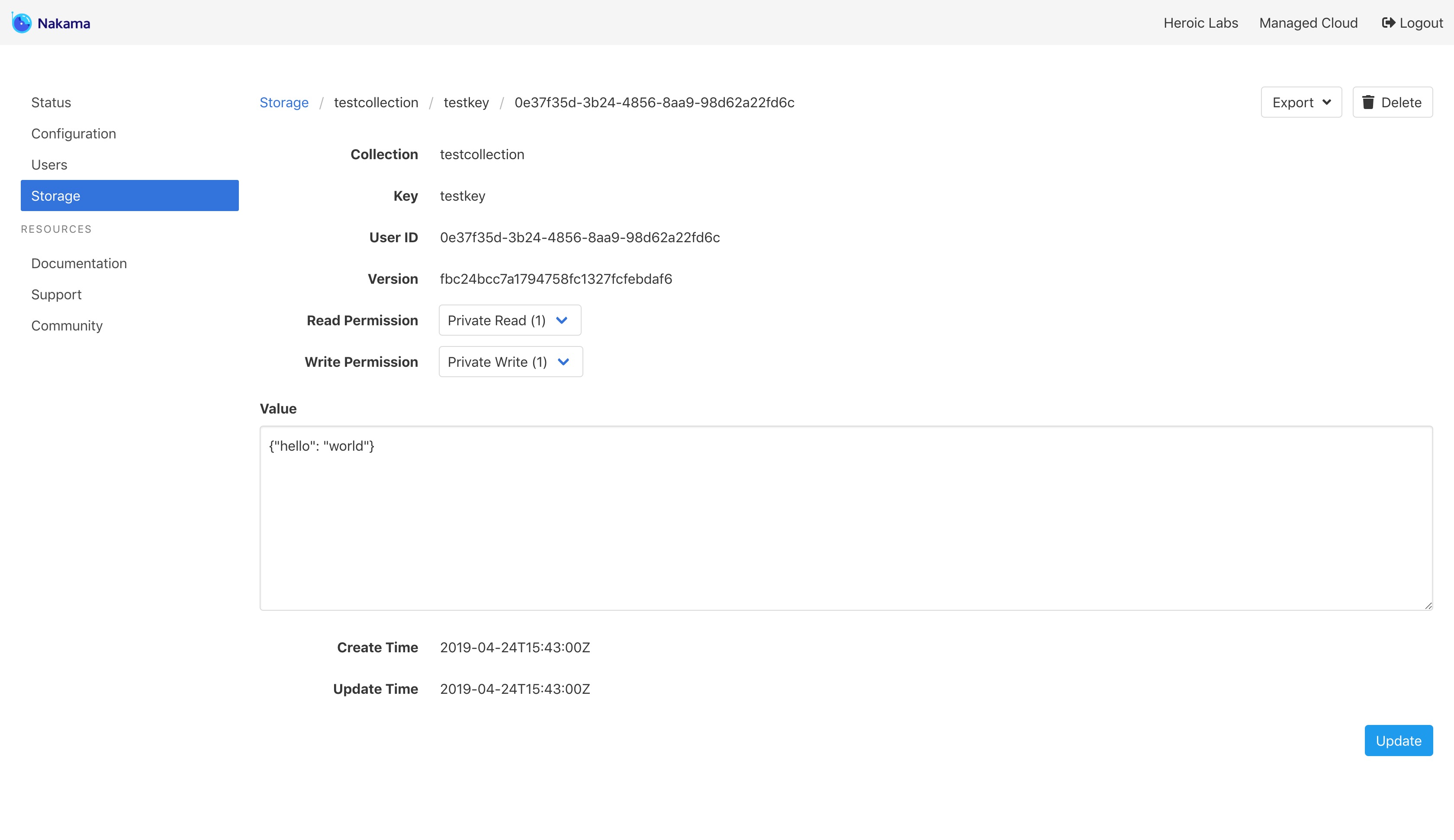Visit Community resource link
This screenshot has width=1454, height=840.
point(67,326)
